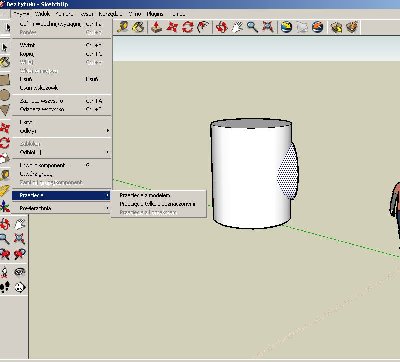The image size is (400, 362).
Task: Select the Tape Measure tool in top toolbar
Action: [x=123, y=27]
